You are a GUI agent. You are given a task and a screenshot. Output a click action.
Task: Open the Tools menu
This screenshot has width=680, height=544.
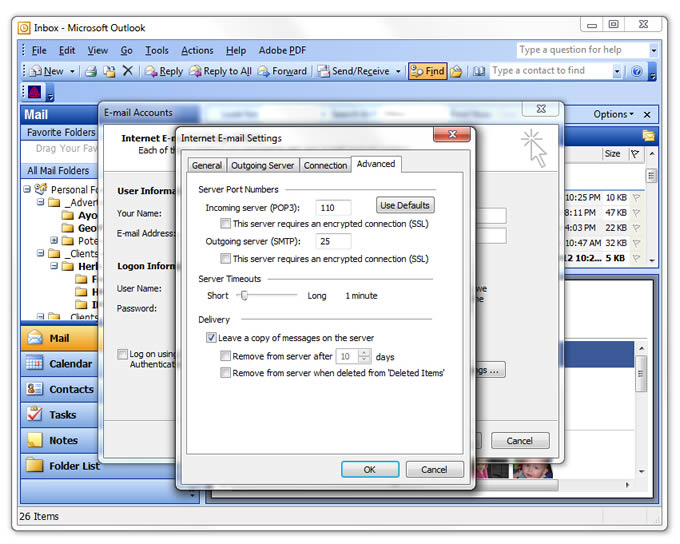[157, 51]
